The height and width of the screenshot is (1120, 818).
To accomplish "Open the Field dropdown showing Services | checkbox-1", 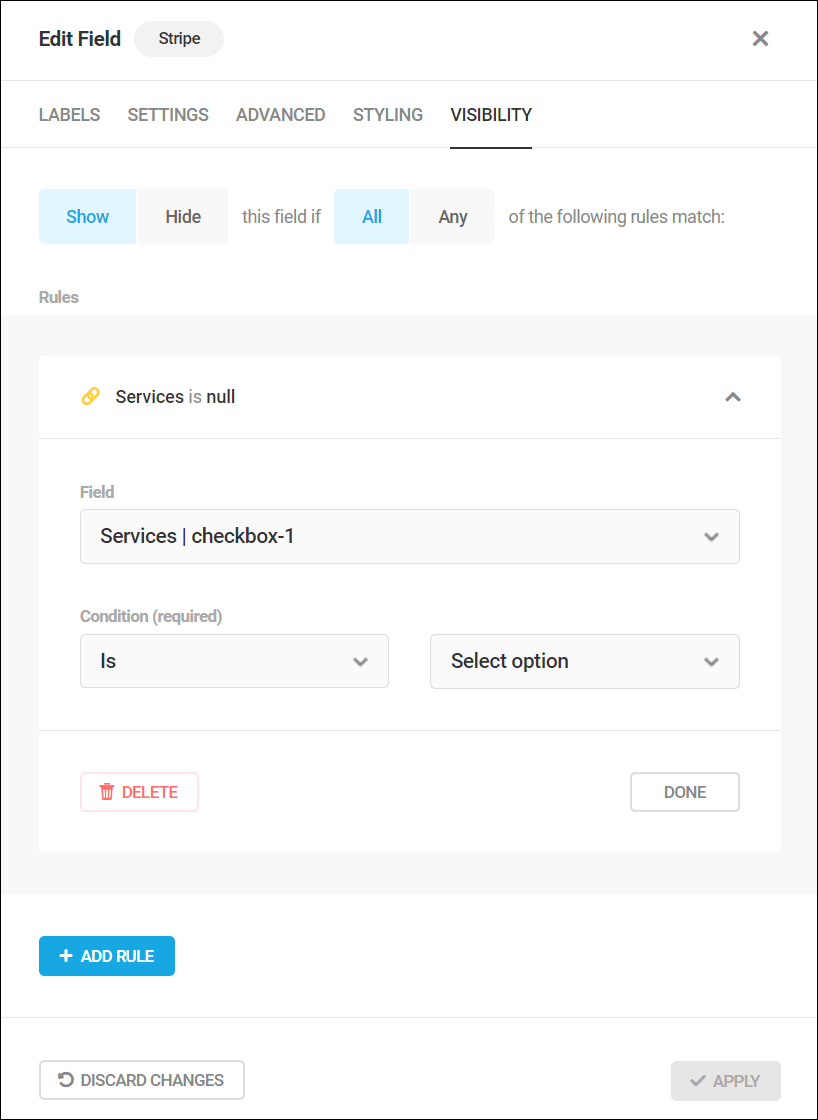I will 409,536.
